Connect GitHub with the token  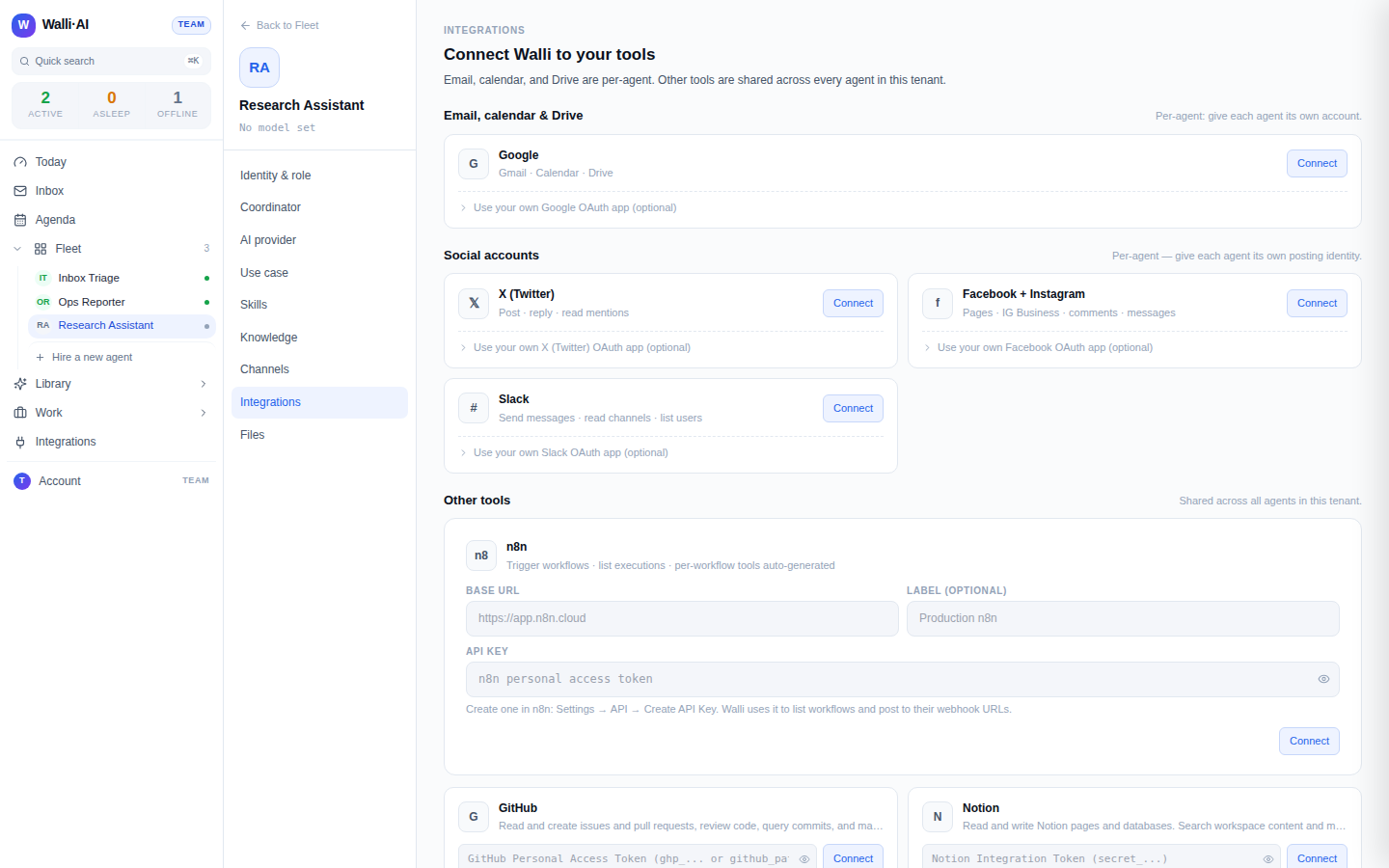coord(853,857)
